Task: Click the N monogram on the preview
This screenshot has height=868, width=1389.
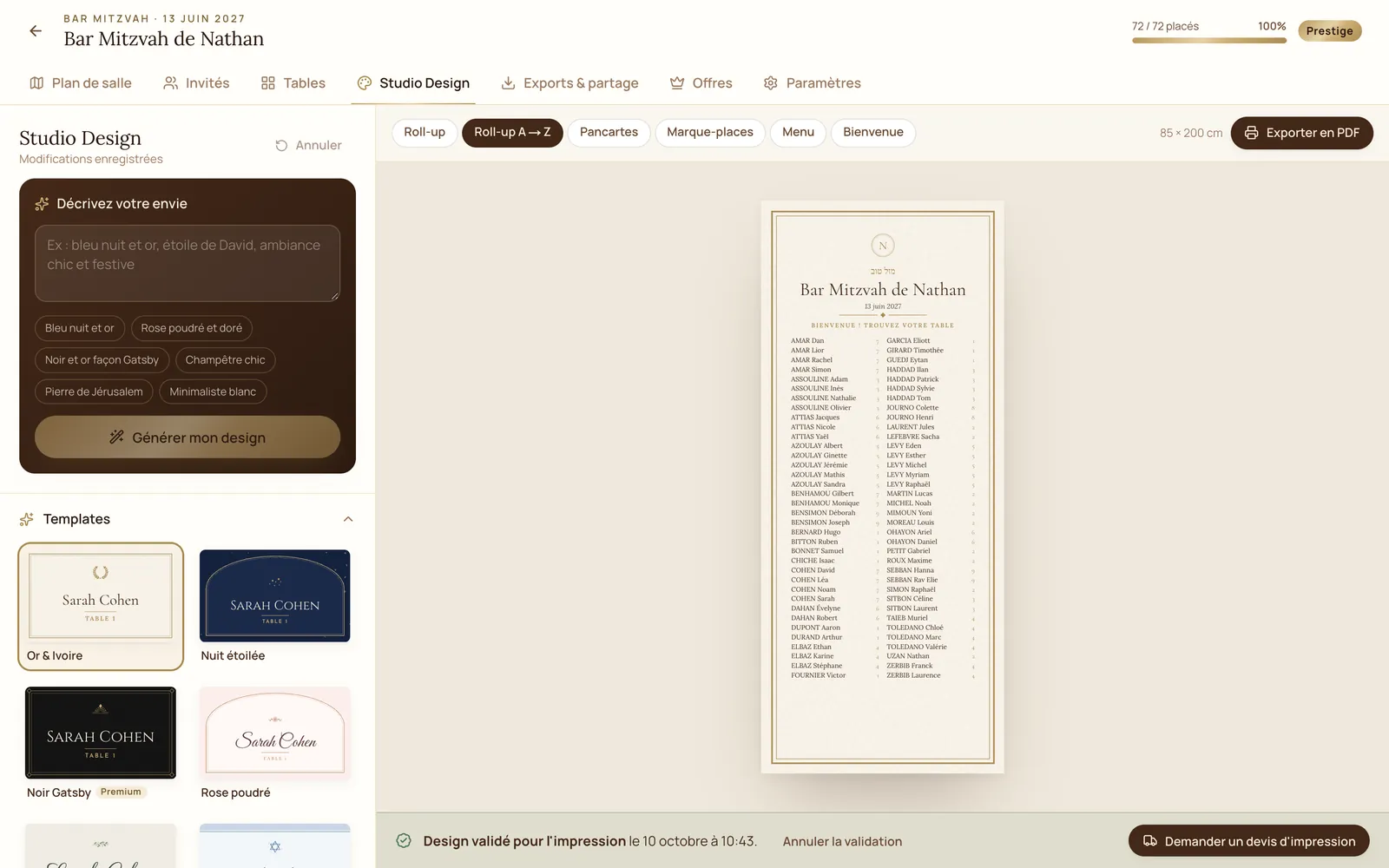Action: tap(883, 246)
